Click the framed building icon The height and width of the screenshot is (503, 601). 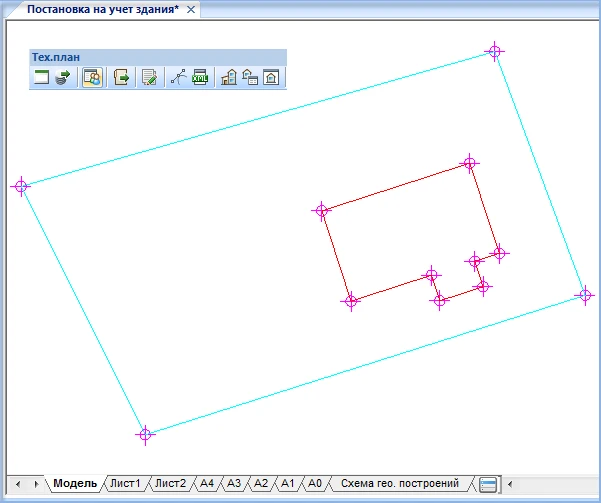tap(269, 77)
